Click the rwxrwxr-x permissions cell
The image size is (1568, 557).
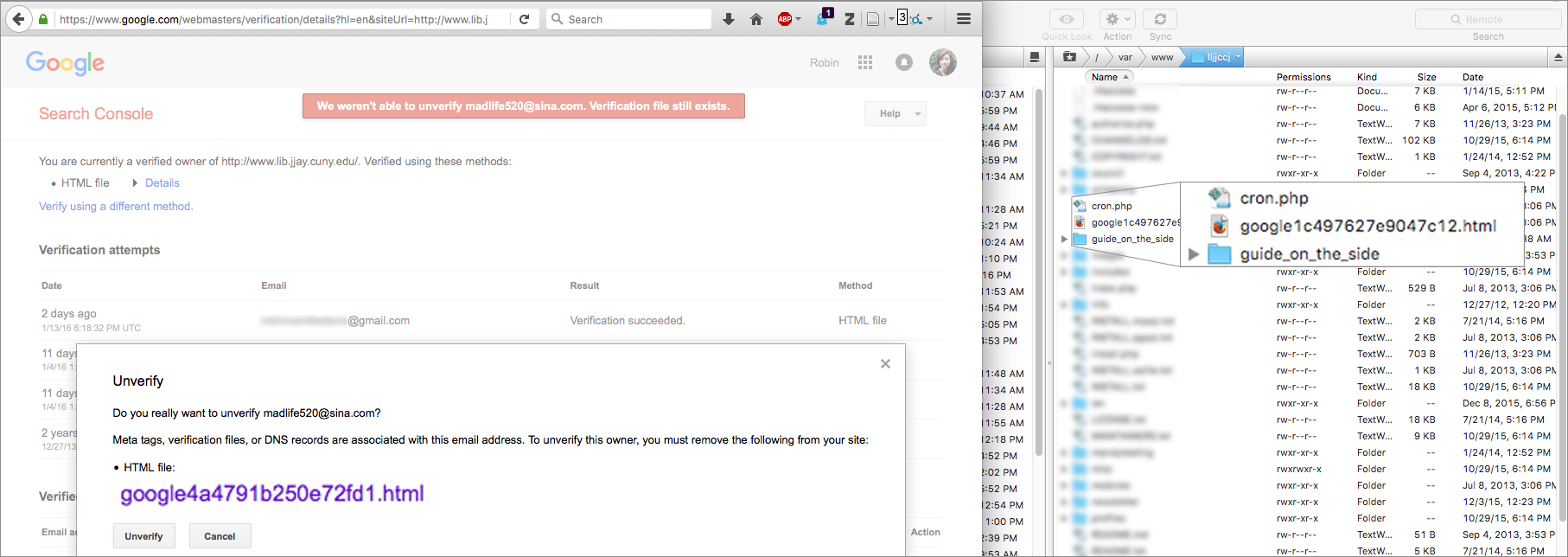click(x=1298, y=469)
